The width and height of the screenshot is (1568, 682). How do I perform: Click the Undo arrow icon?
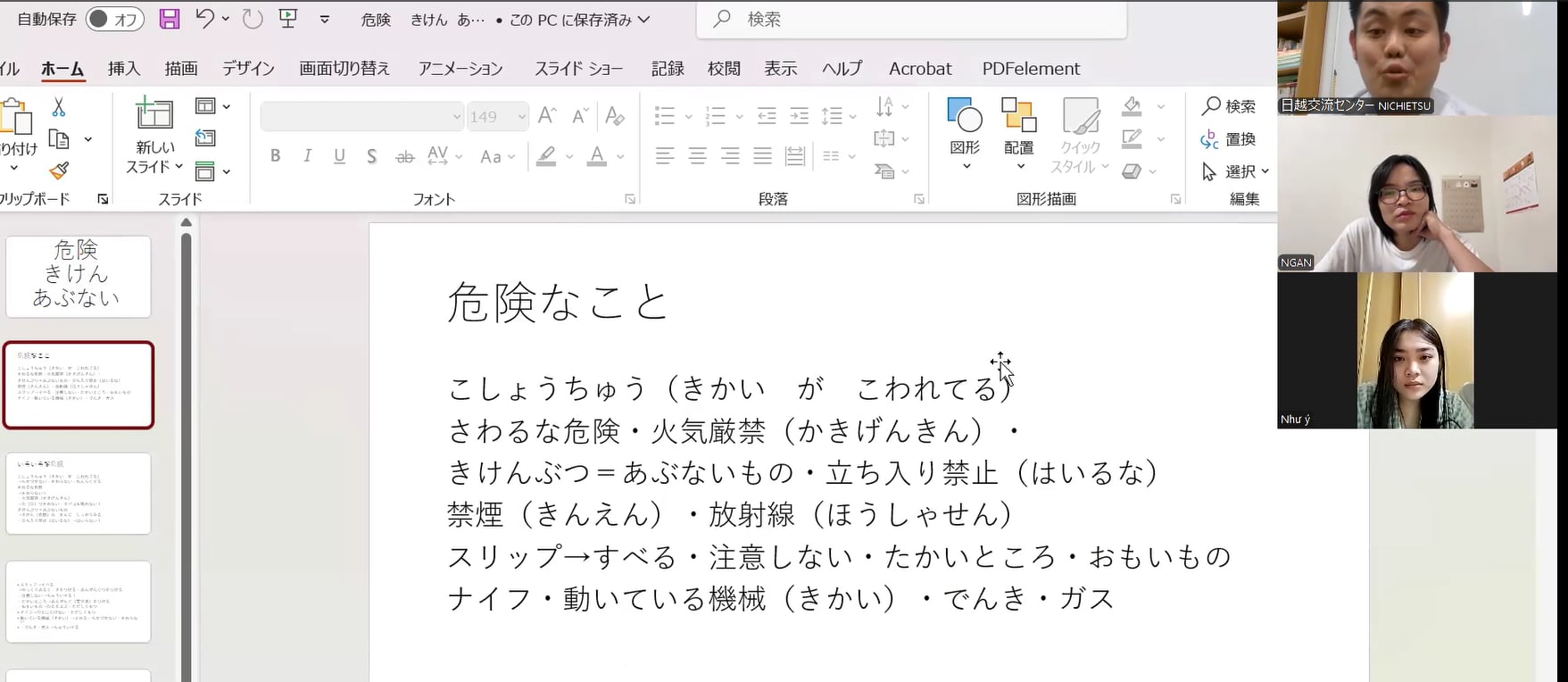pos(204,19)
